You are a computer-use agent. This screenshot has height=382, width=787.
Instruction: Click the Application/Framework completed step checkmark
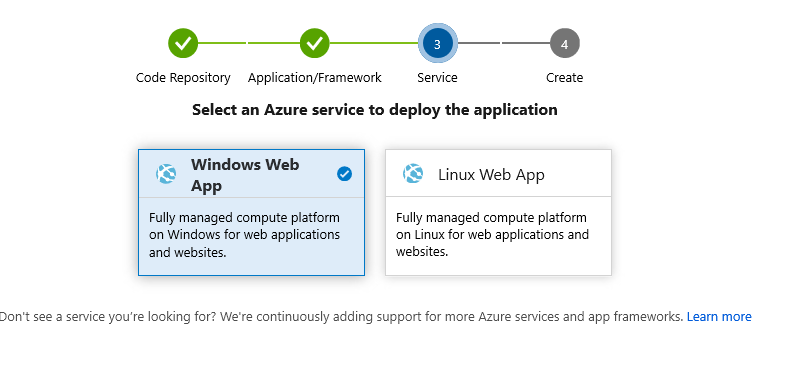315,43
